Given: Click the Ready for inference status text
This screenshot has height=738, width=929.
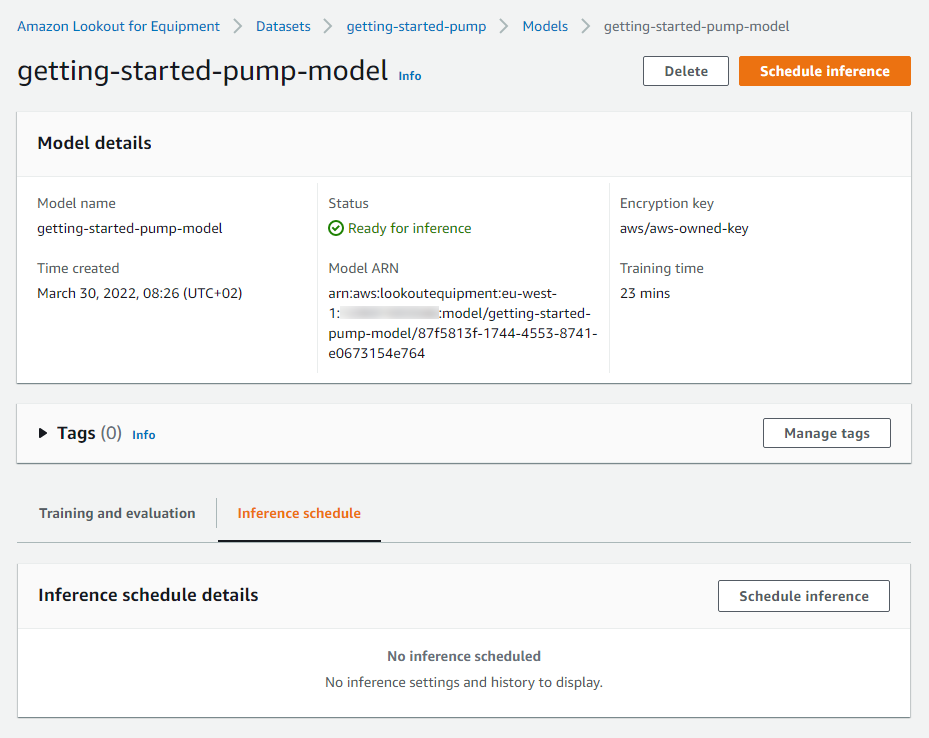Looking at the screenshot, I should pos(410,228).
